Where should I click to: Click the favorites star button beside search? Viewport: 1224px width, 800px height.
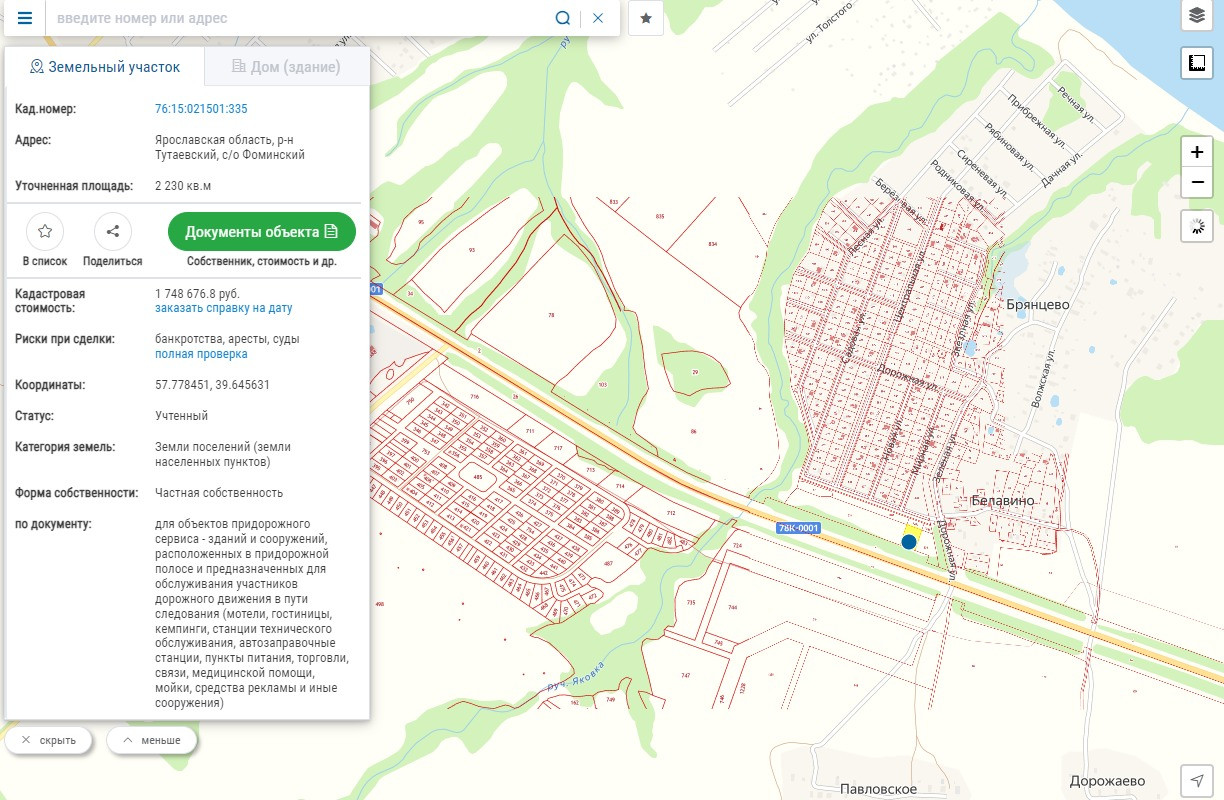[x=646, y=18]
